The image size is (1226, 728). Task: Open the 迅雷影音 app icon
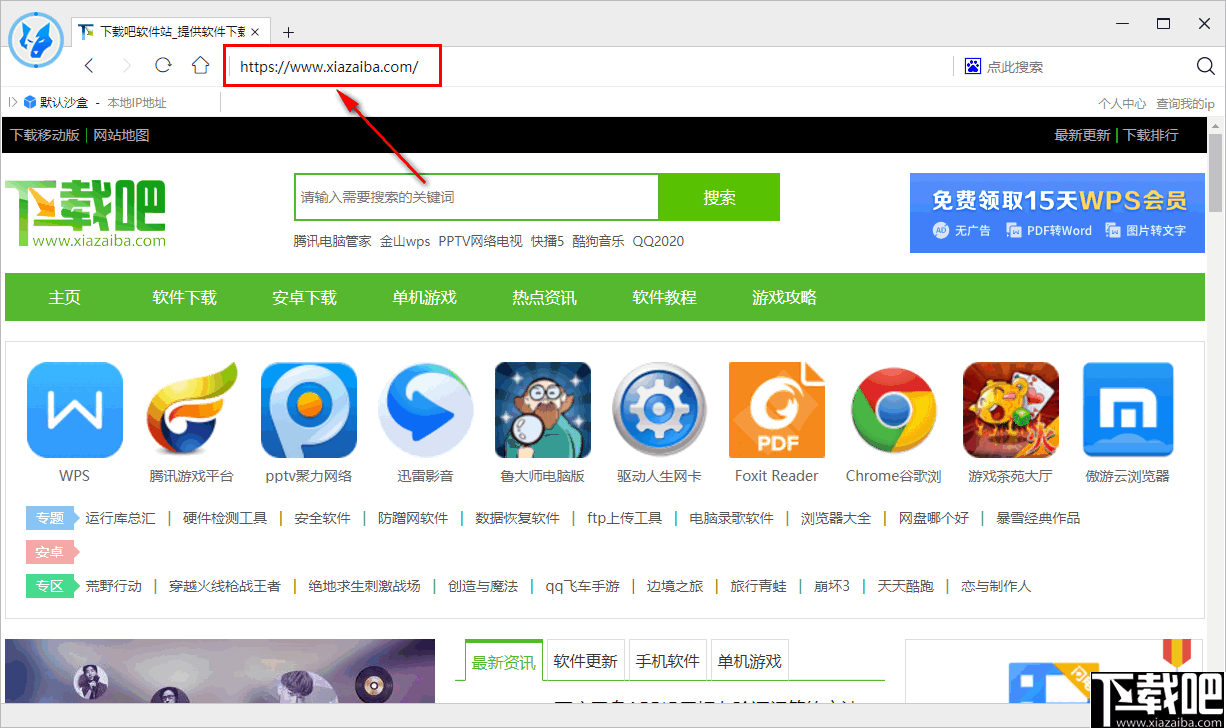[x=425, y=409]
